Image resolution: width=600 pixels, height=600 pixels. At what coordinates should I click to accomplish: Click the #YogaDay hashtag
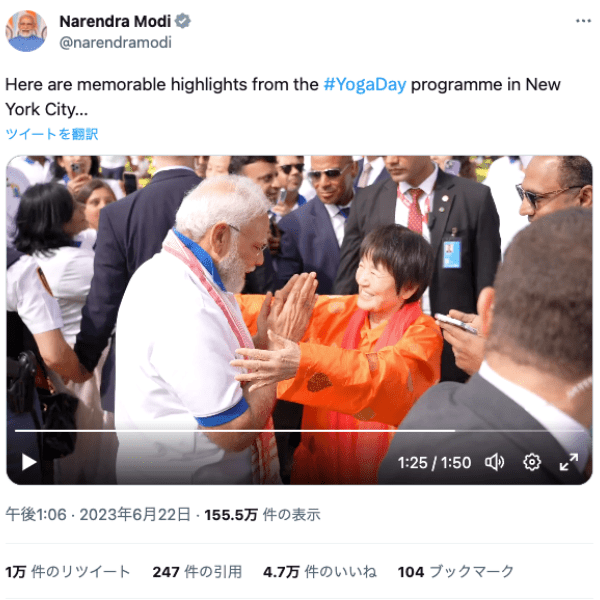click(365, 85)
